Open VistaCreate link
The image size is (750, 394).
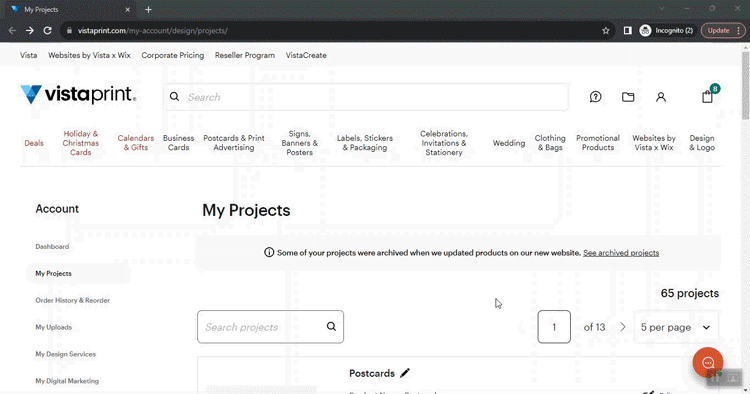(x=306, y=55)
